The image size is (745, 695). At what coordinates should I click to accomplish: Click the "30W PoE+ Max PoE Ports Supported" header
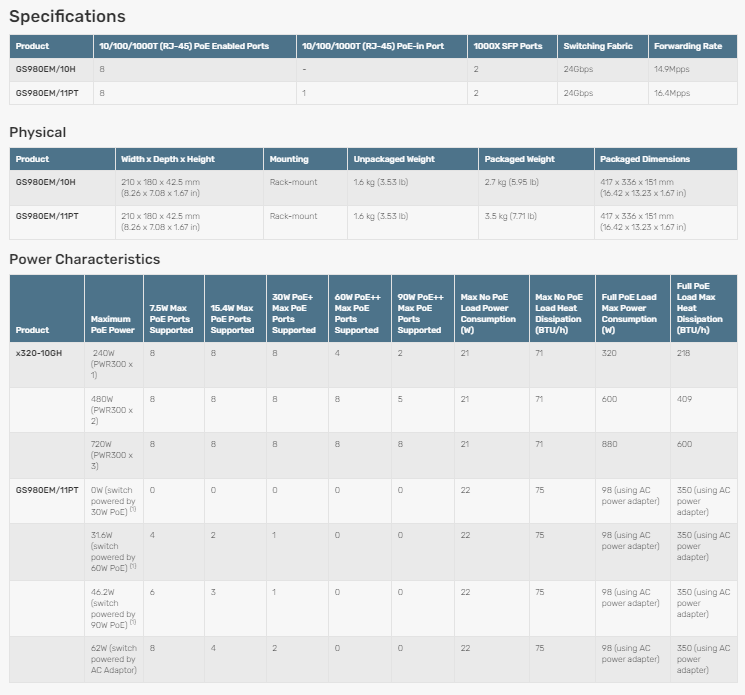[x=297, y=309]
